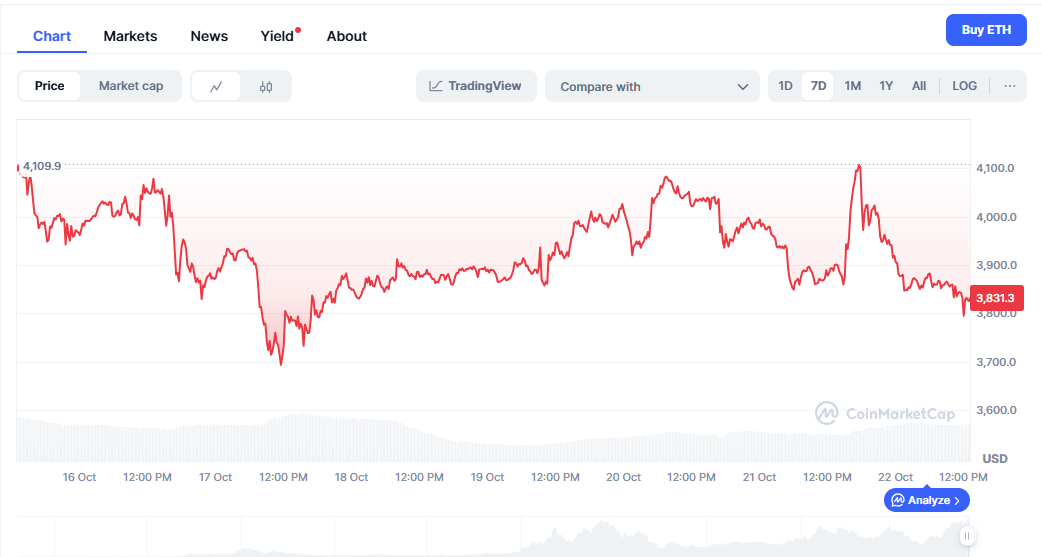
Task: Enable LOG scale on chart
Action: [964, 86]
